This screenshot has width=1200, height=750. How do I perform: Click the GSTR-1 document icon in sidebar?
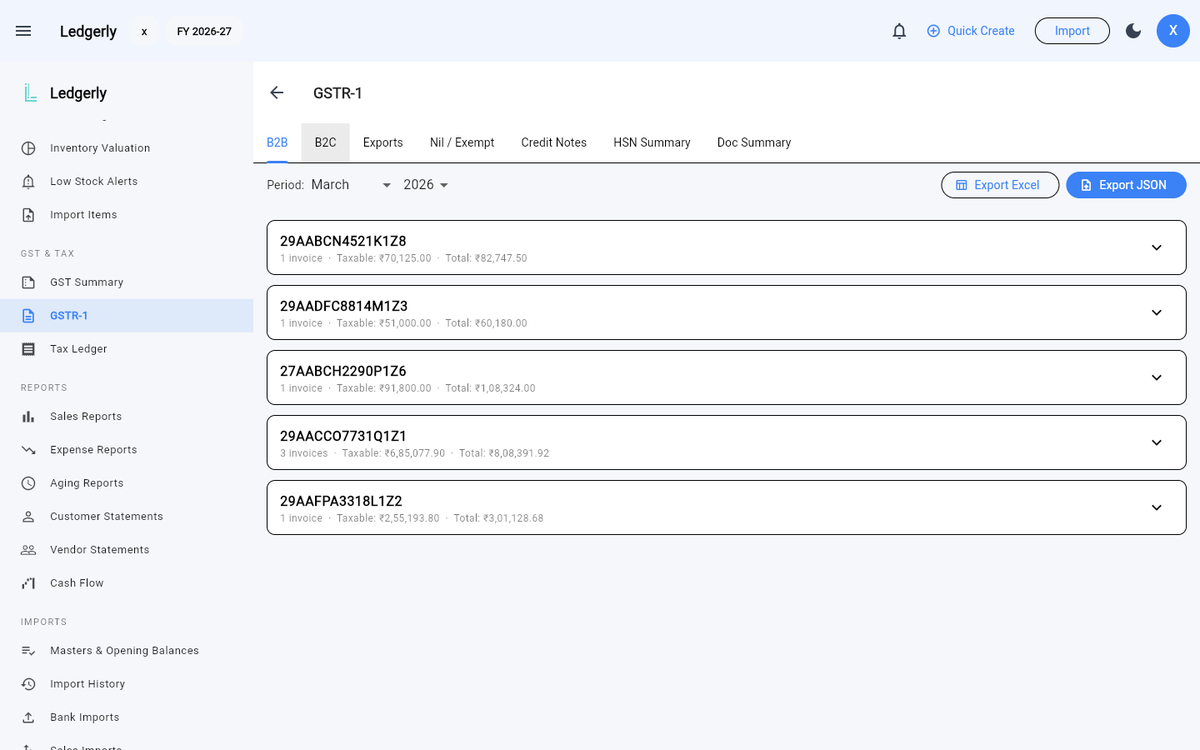[x=29, y=316]
